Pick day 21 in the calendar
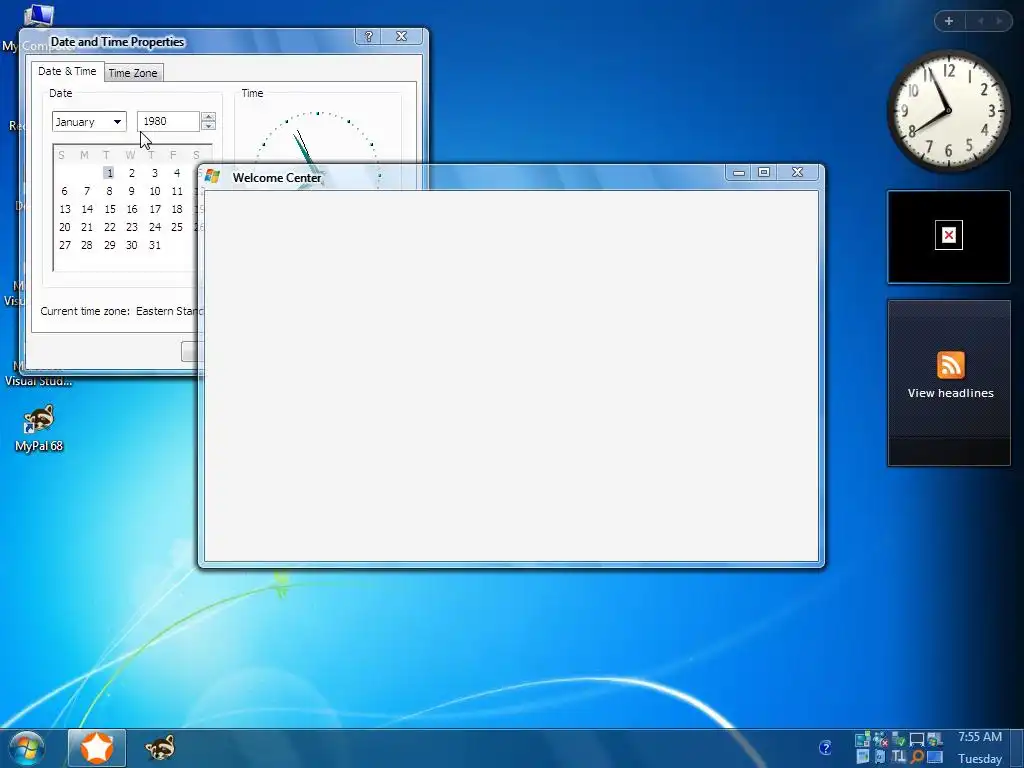This screenshot has height=768, width=1024. pyautogui.click(x=87, y=227)
